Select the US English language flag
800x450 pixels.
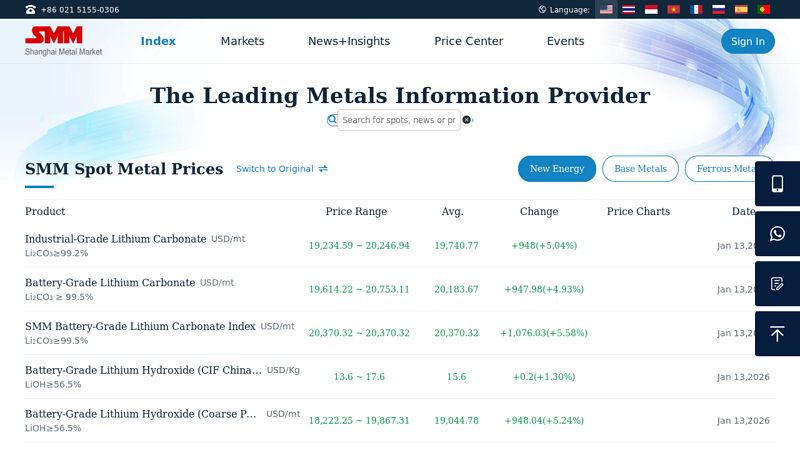[606, 9]
